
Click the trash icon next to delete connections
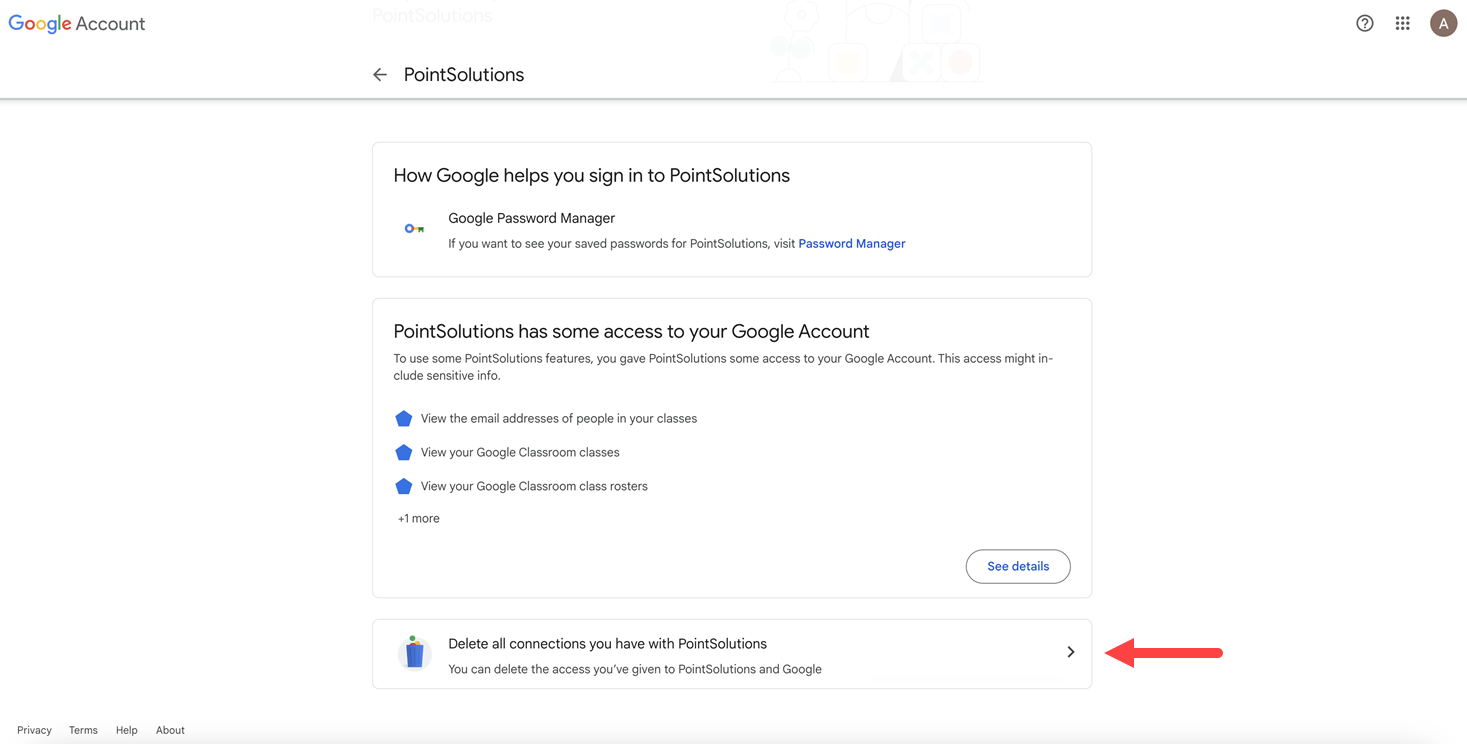[414, 652]
